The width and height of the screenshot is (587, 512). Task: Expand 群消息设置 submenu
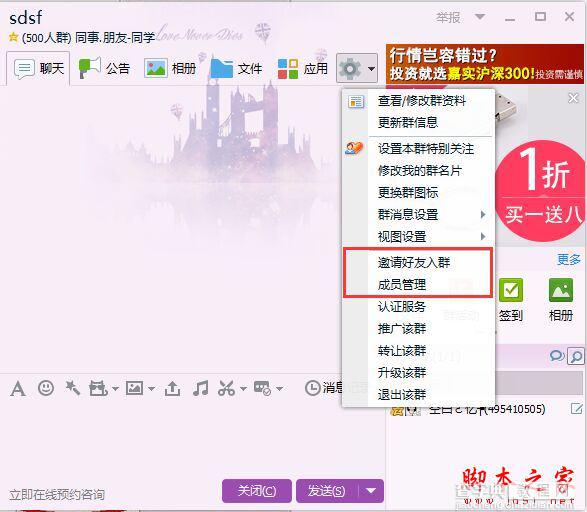(x=418, y=214)
